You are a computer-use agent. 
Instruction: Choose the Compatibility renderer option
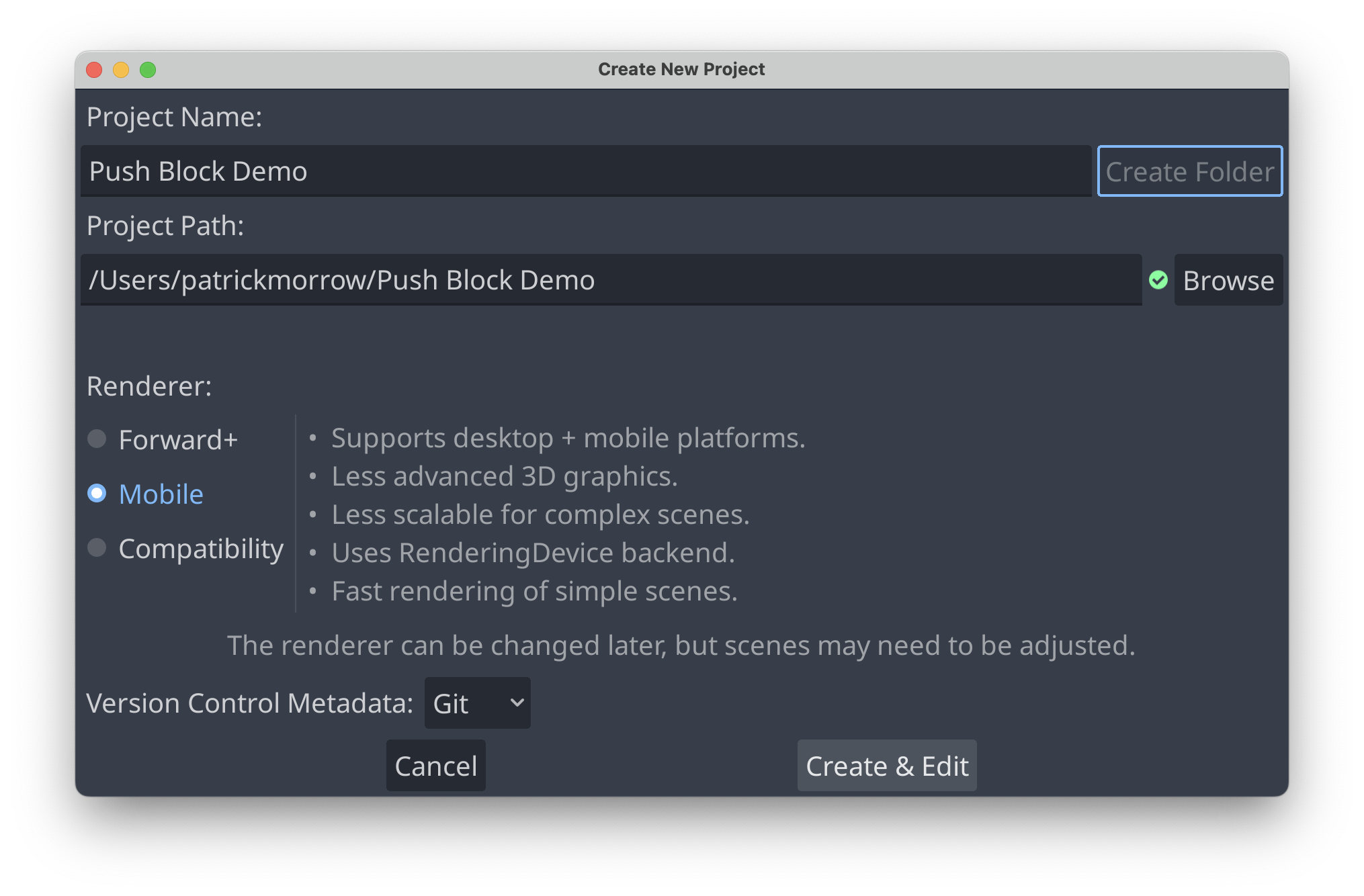pos(185,549)
